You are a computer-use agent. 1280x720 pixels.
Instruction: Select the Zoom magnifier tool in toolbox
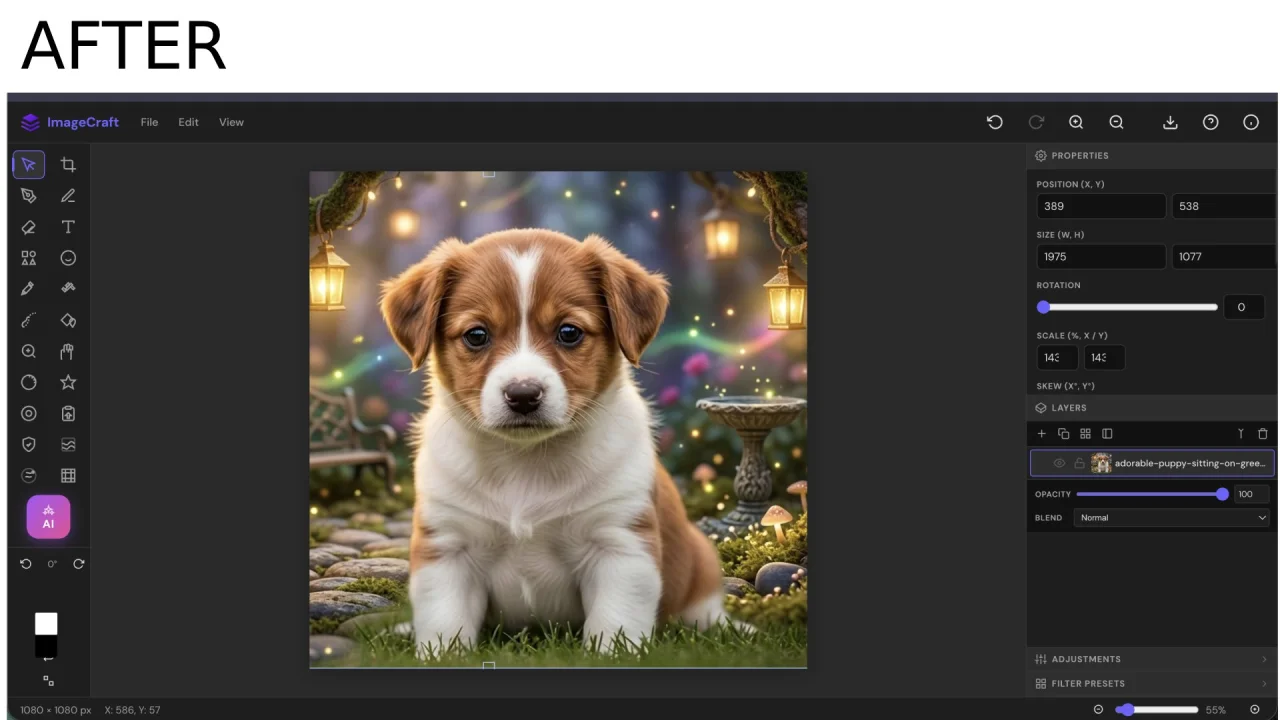coord(28,351)
